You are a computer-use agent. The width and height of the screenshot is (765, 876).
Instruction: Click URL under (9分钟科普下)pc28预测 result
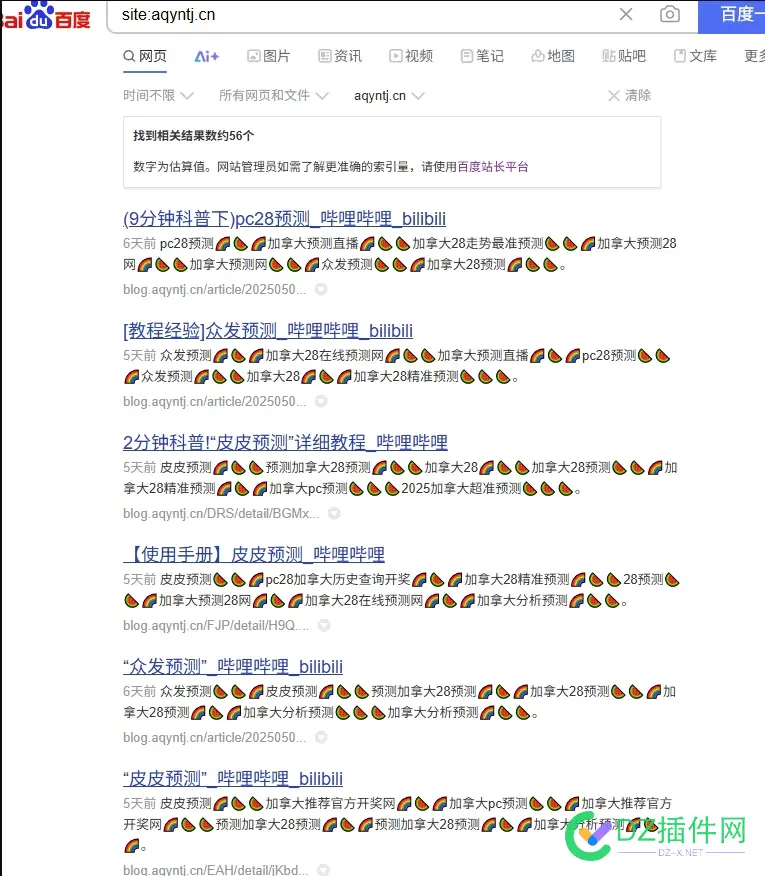(x=215, y=289)
